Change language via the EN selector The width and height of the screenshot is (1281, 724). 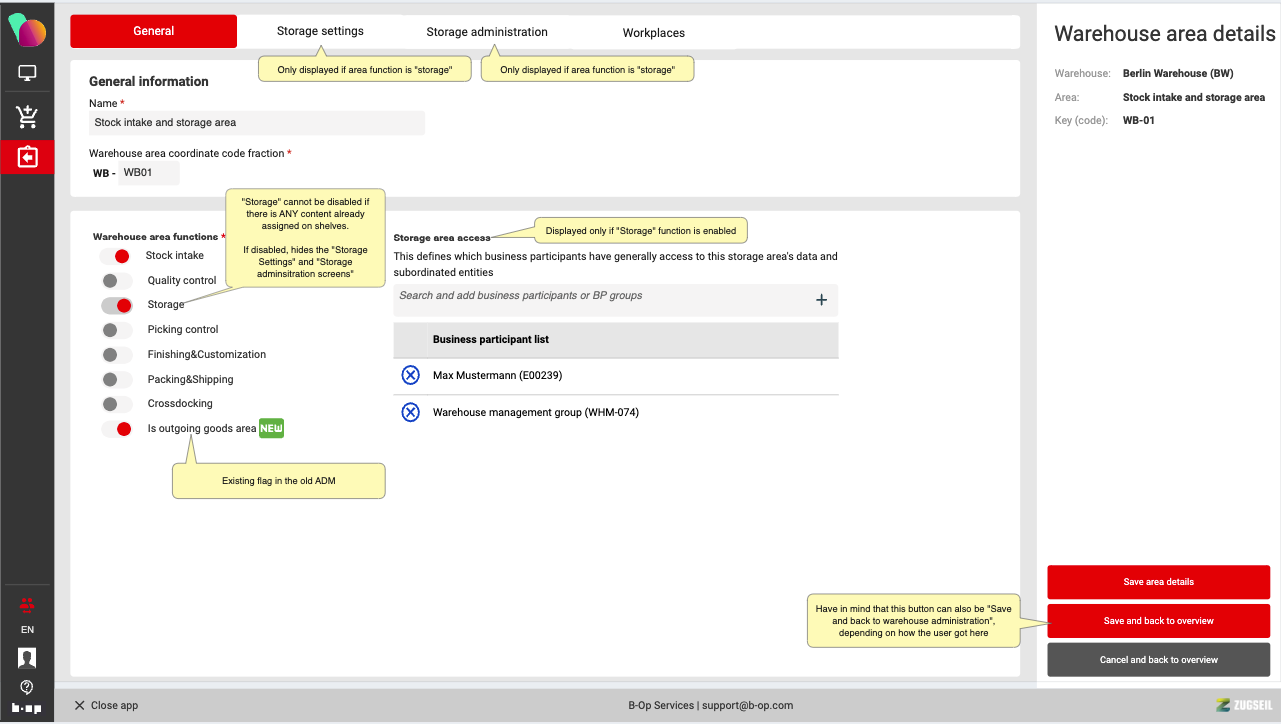tap(27, 630)
